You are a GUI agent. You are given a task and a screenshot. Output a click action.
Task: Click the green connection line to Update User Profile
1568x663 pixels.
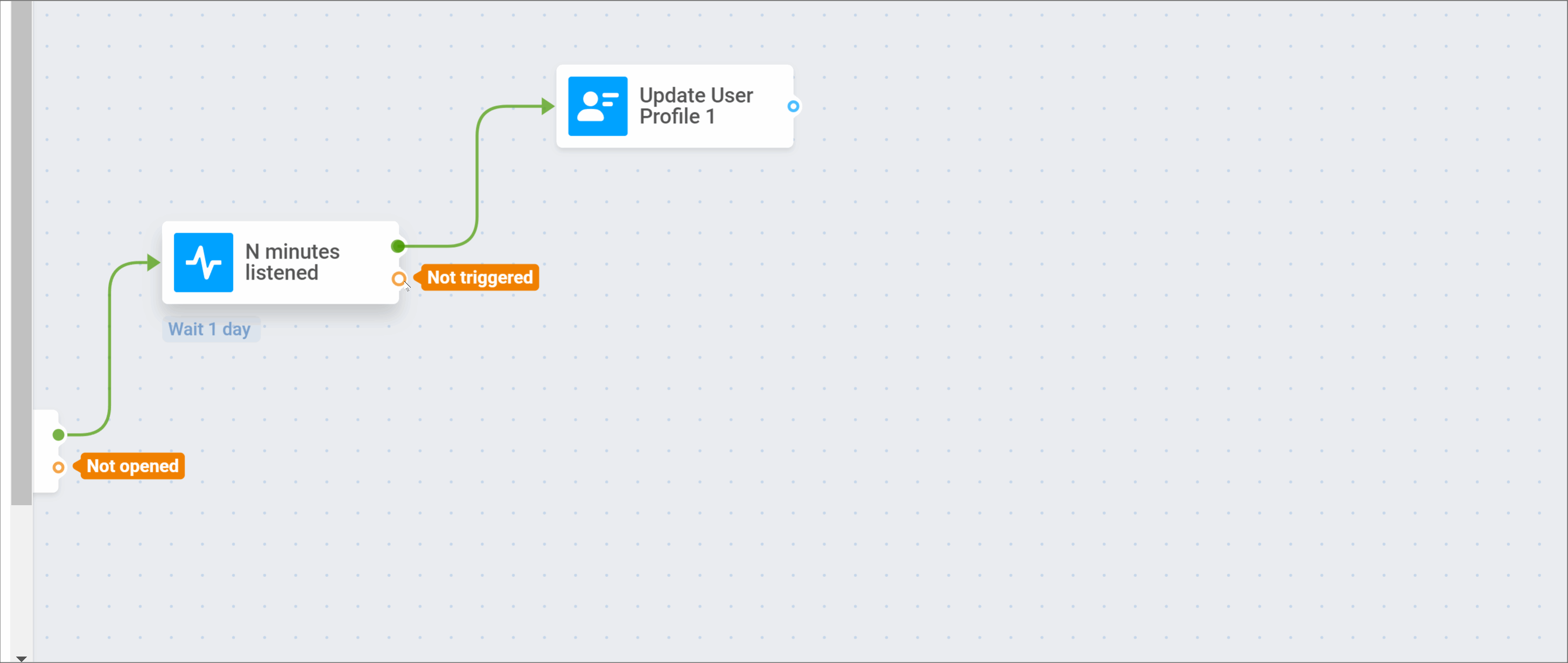[477, 177]
